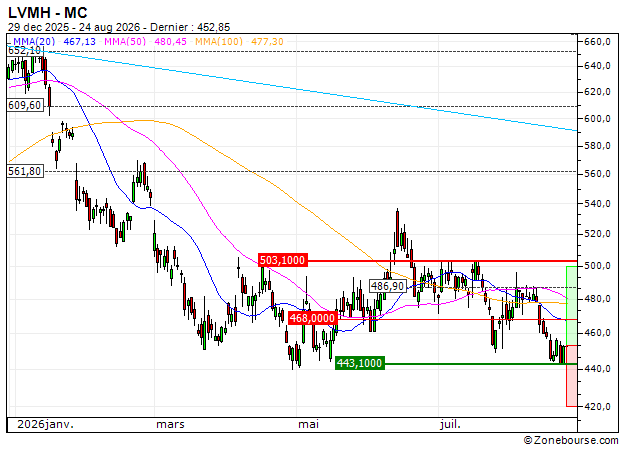Click the 'mars' time axis label
The image size is (625, 450).
point(170,424)
